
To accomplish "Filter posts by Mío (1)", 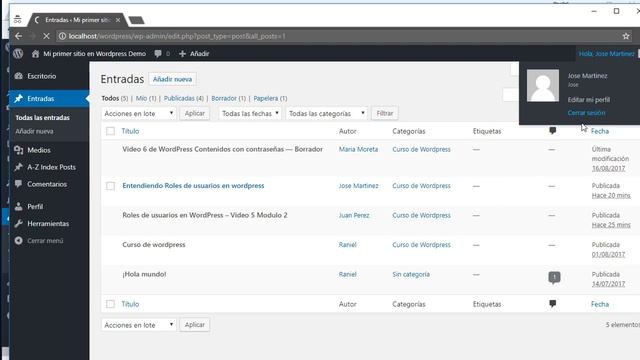I will 146,98.
